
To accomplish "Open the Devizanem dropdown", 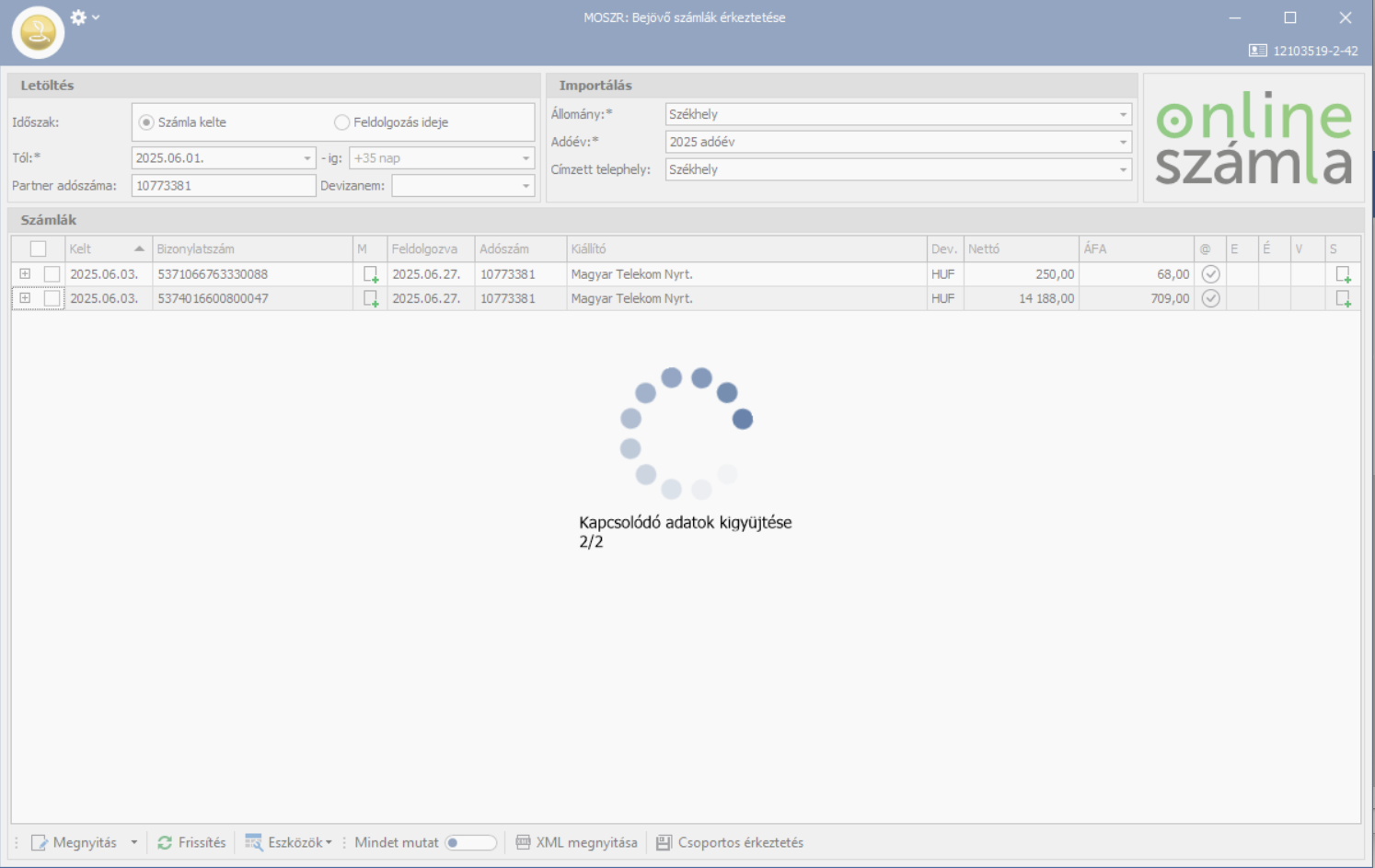I will pyautogui.click(x=526, y=186).
